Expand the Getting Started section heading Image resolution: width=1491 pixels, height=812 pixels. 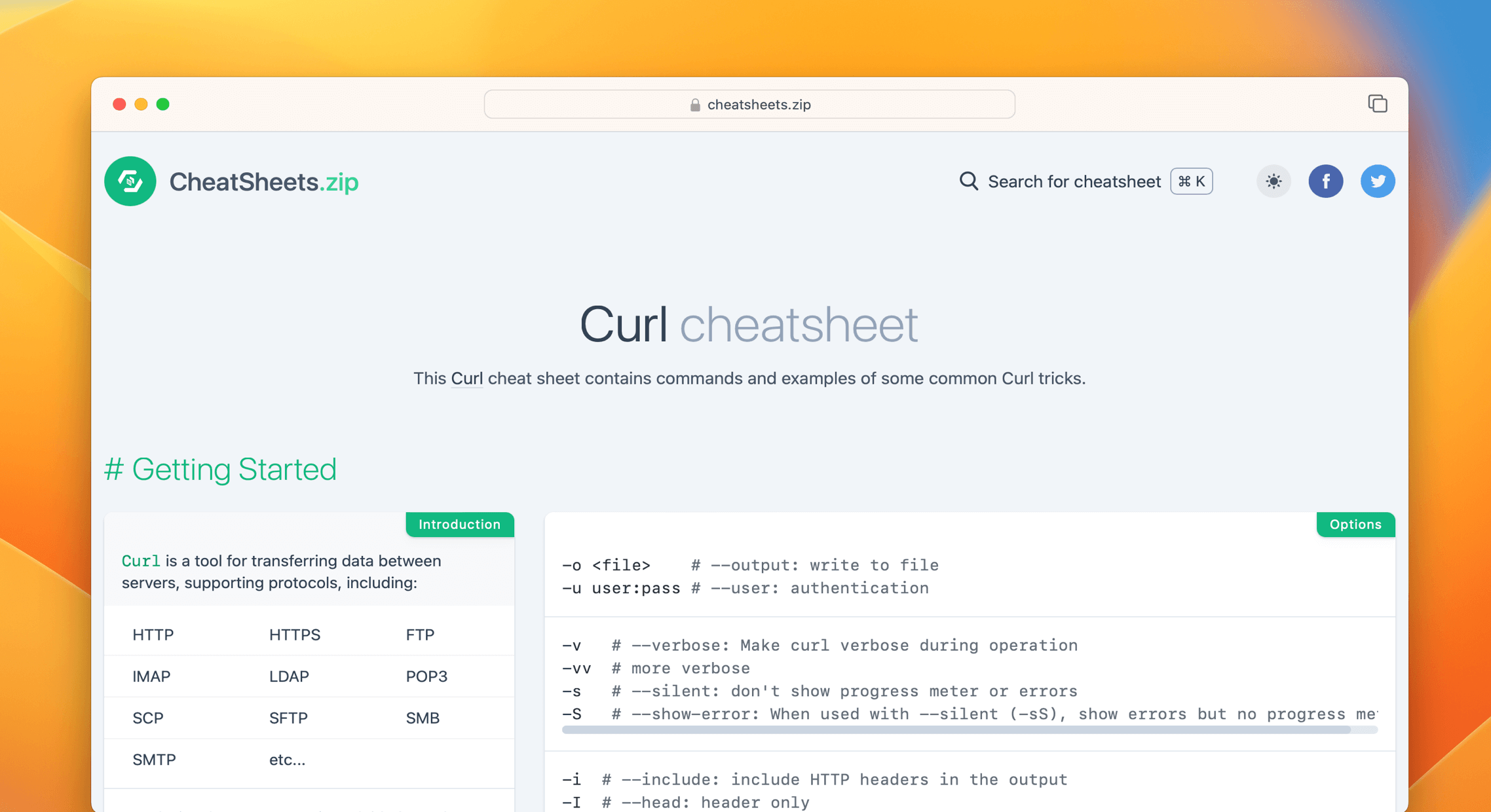coord(221,469)
